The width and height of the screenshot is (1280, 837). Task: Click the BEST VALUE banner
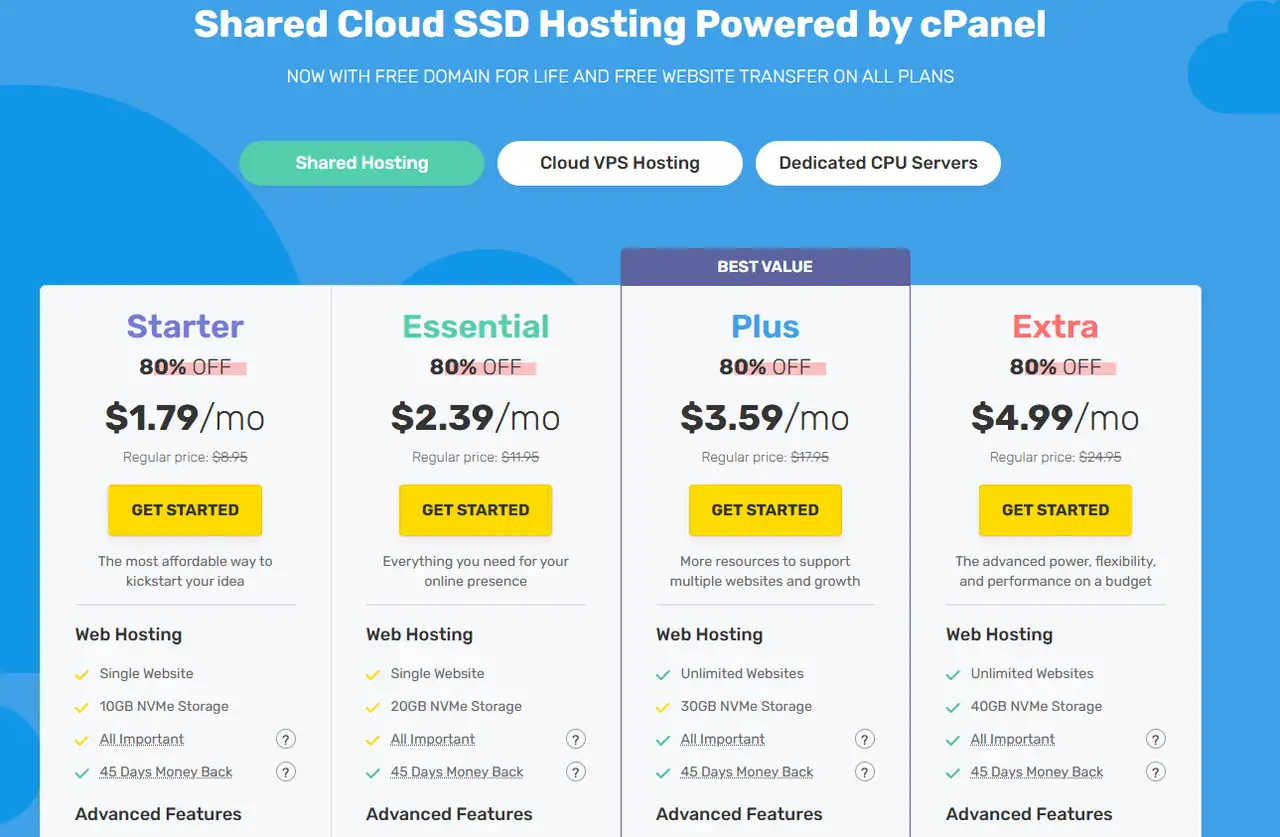[765, 267]
